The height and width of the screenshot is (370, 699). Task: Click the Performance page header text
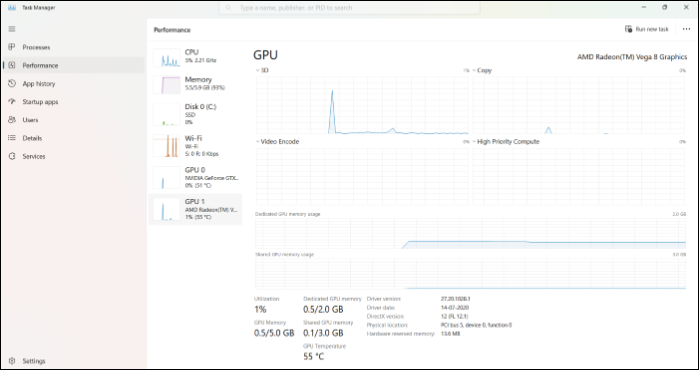[x=172, y=30]
